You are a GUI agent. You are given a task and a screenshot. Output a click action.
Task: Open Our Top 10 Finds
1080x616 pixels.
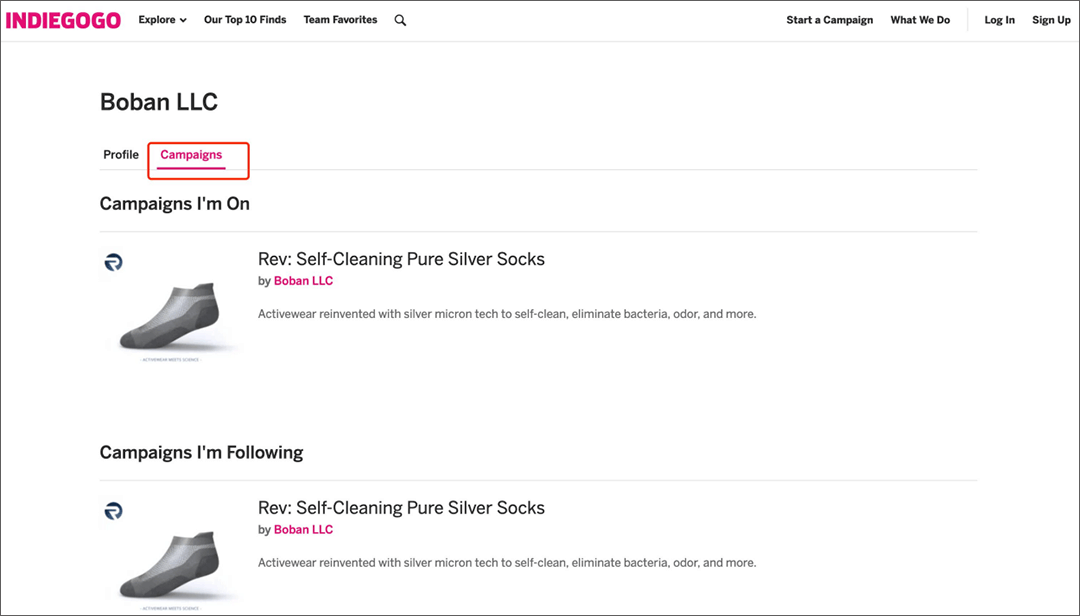[x=245, y=20]
